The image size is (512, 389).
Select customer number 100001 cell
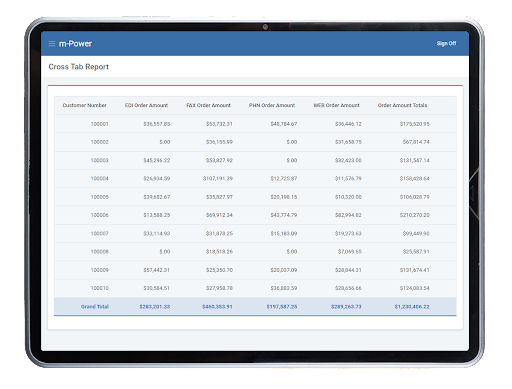tap(100, 124)
